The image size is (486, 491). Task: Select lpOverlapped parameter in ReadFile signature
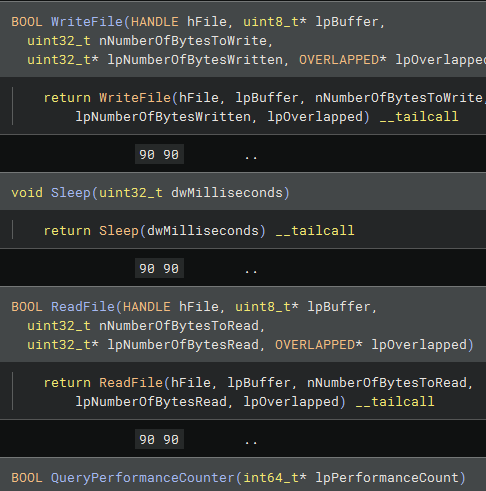pyautogui.click(x=419, y=345)
